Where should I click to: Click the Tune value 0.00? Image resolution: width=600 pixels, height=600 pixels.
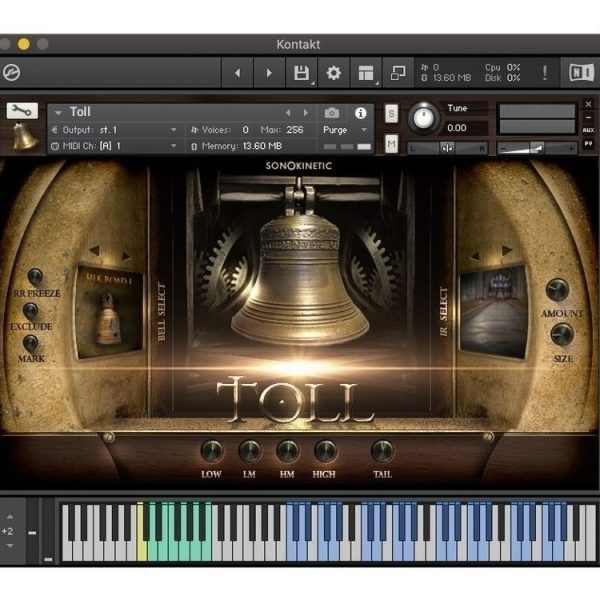(x=457, y=128)
